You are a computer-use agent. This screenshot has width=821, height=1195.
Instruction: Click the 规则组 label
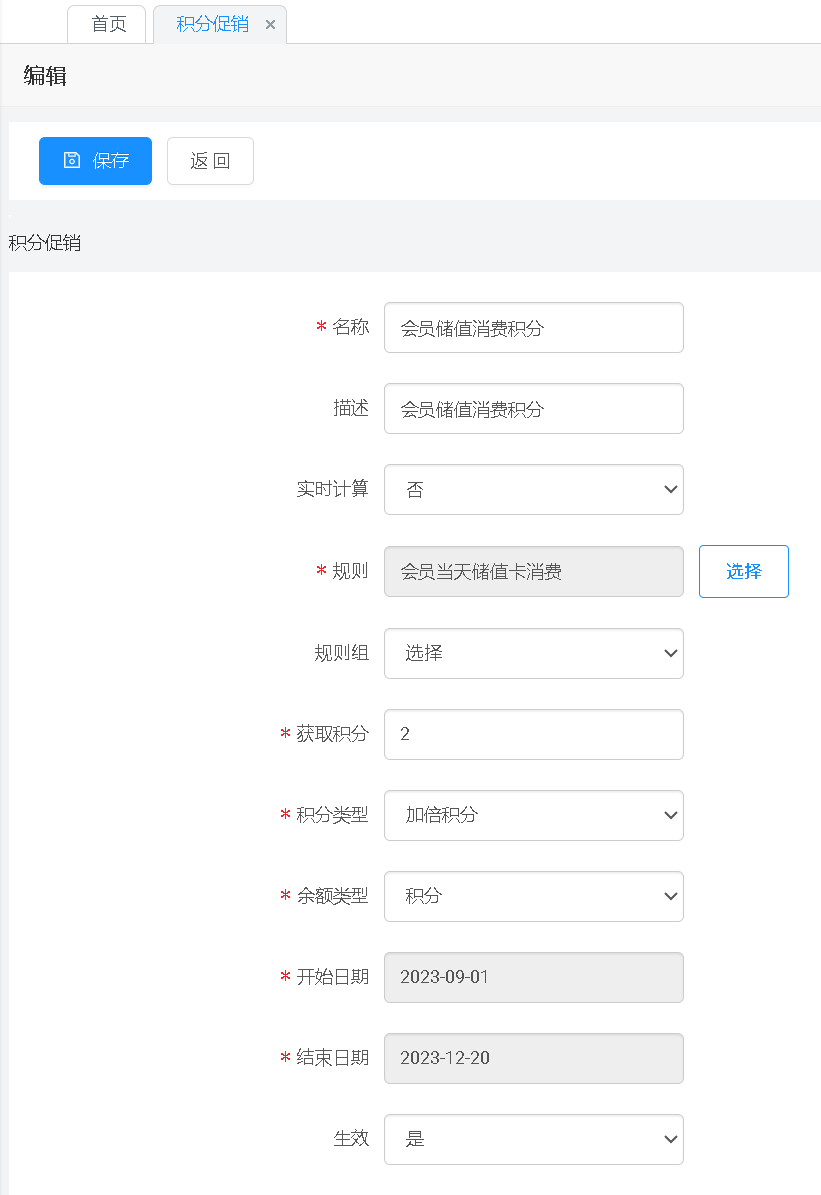point(342,652)
